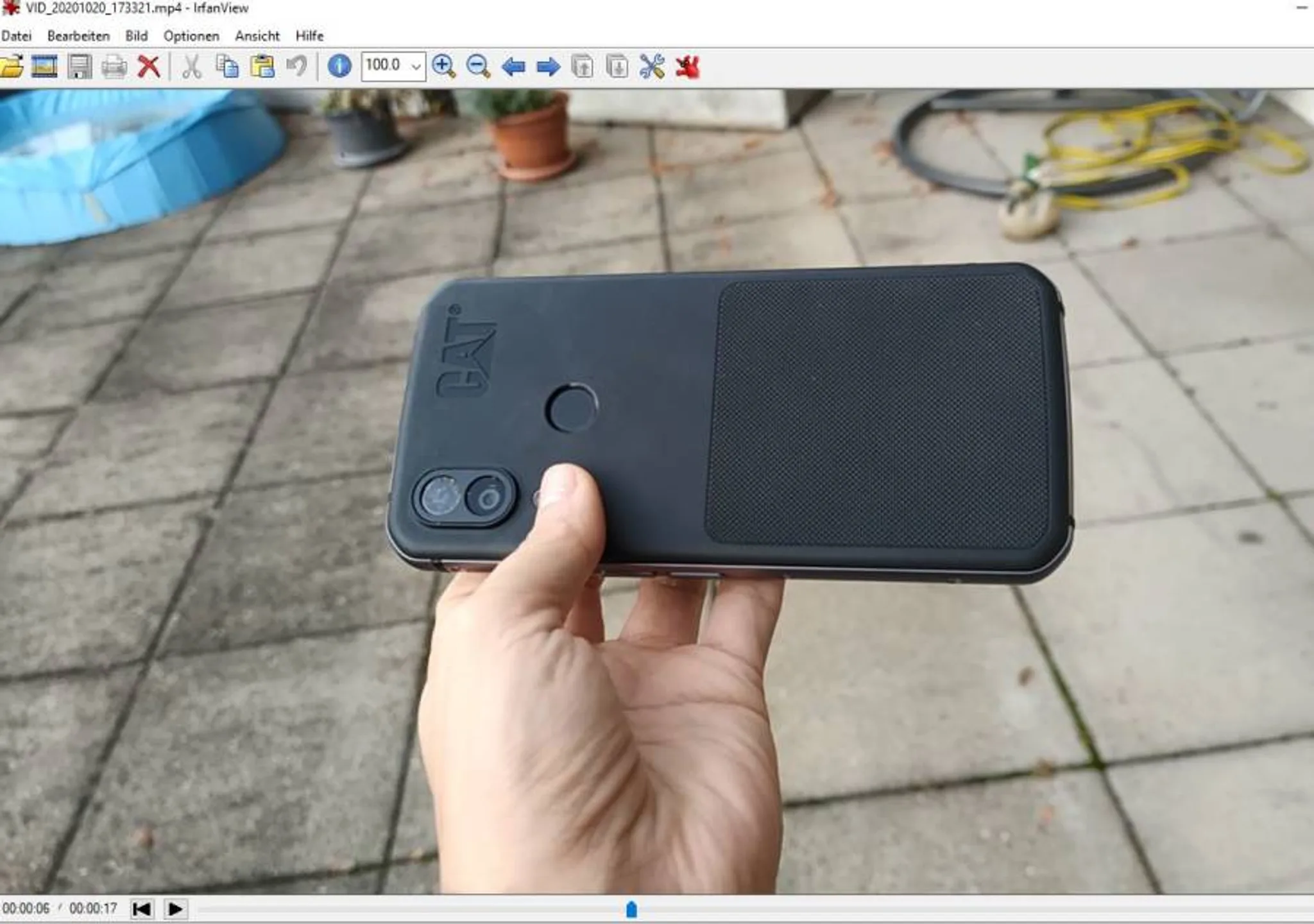Click the Zoom In magnifier icon
Image resolution: width=1314 pixels, height=924 pixels.
click(444, 66)
